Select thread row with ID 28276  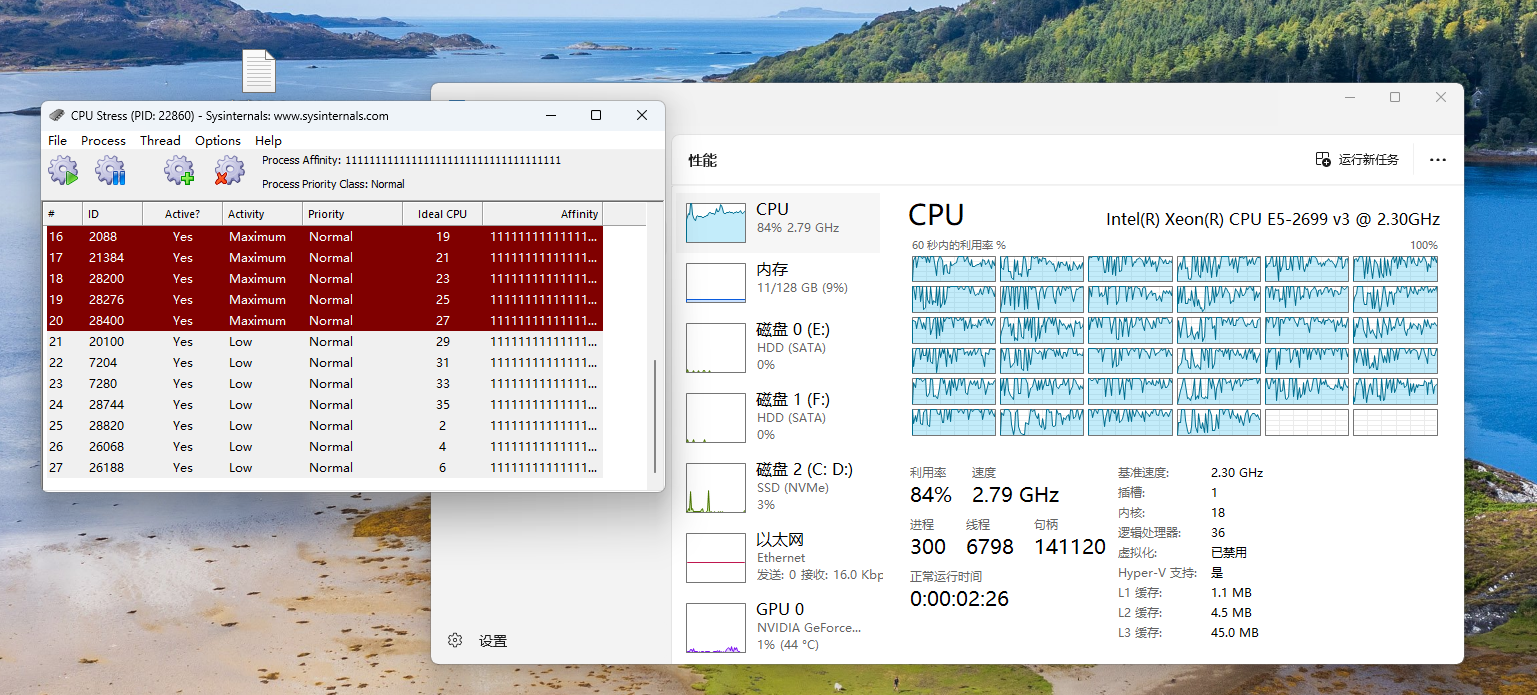pos(323,300)
